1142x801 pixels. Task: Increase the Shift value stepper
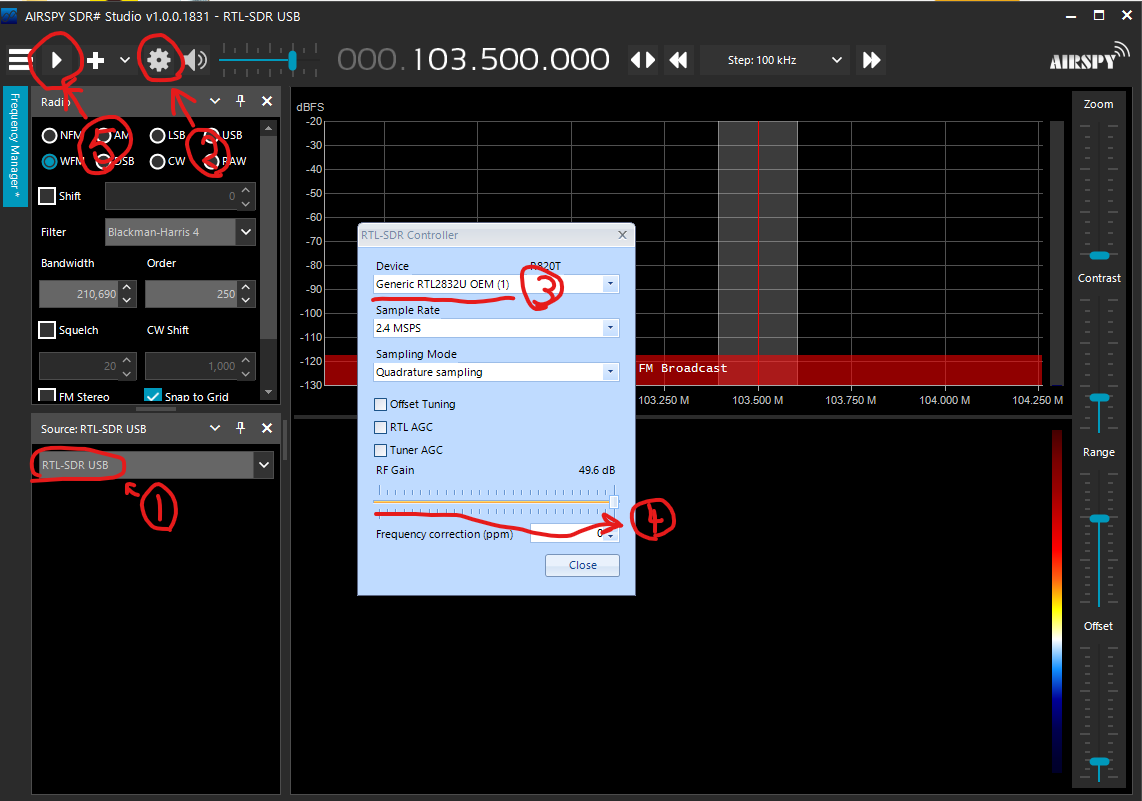(x=246, y=190)
